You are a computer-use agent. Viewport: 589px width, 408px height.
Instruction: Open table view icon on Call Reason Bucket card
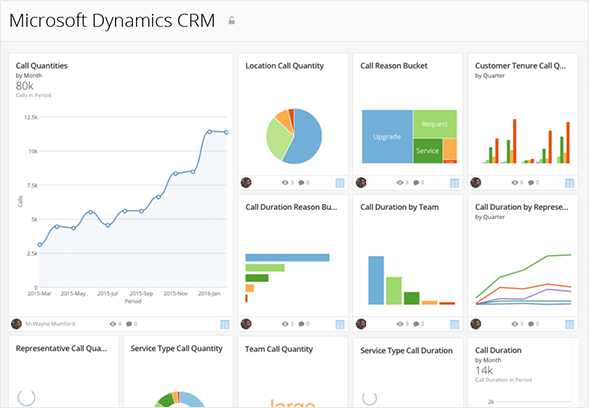coord(455,183)
